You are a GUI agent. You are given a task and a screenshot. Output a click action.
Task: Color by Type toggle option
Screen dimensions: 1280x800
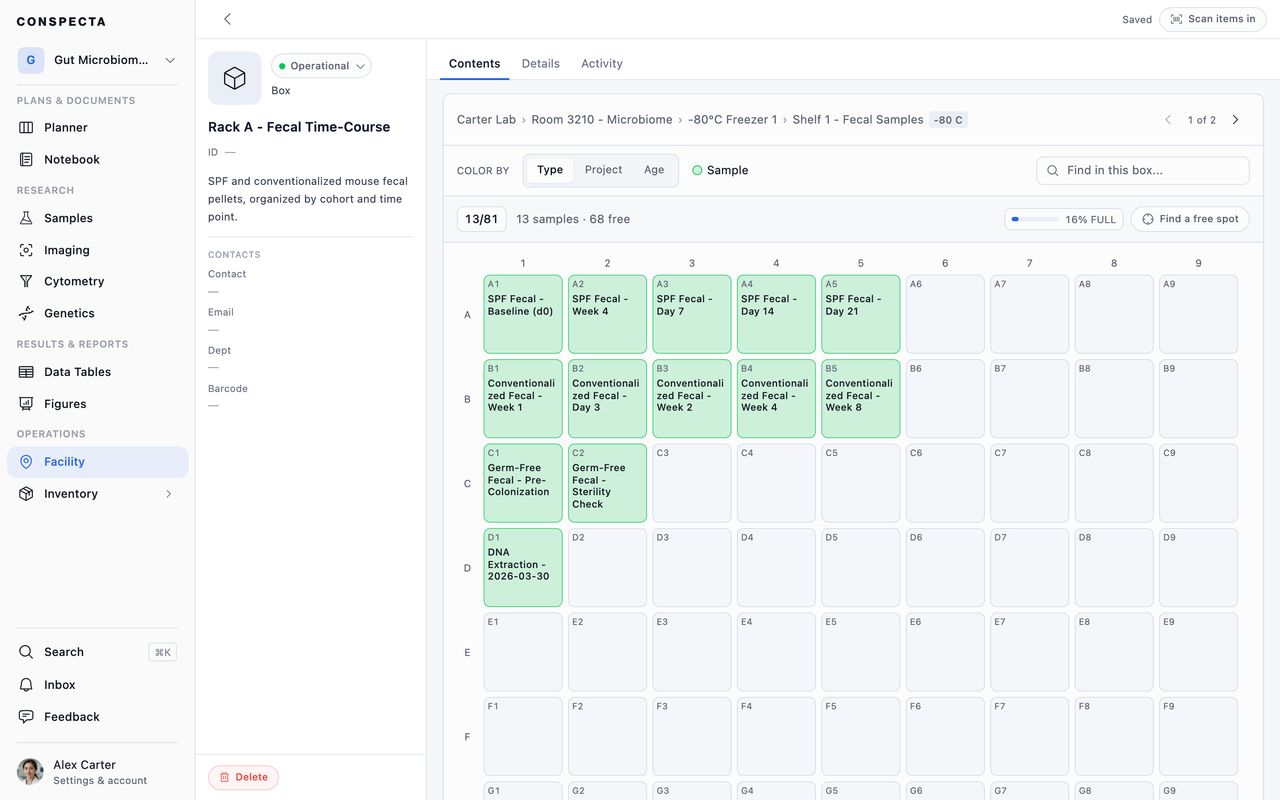click(550, 170)
